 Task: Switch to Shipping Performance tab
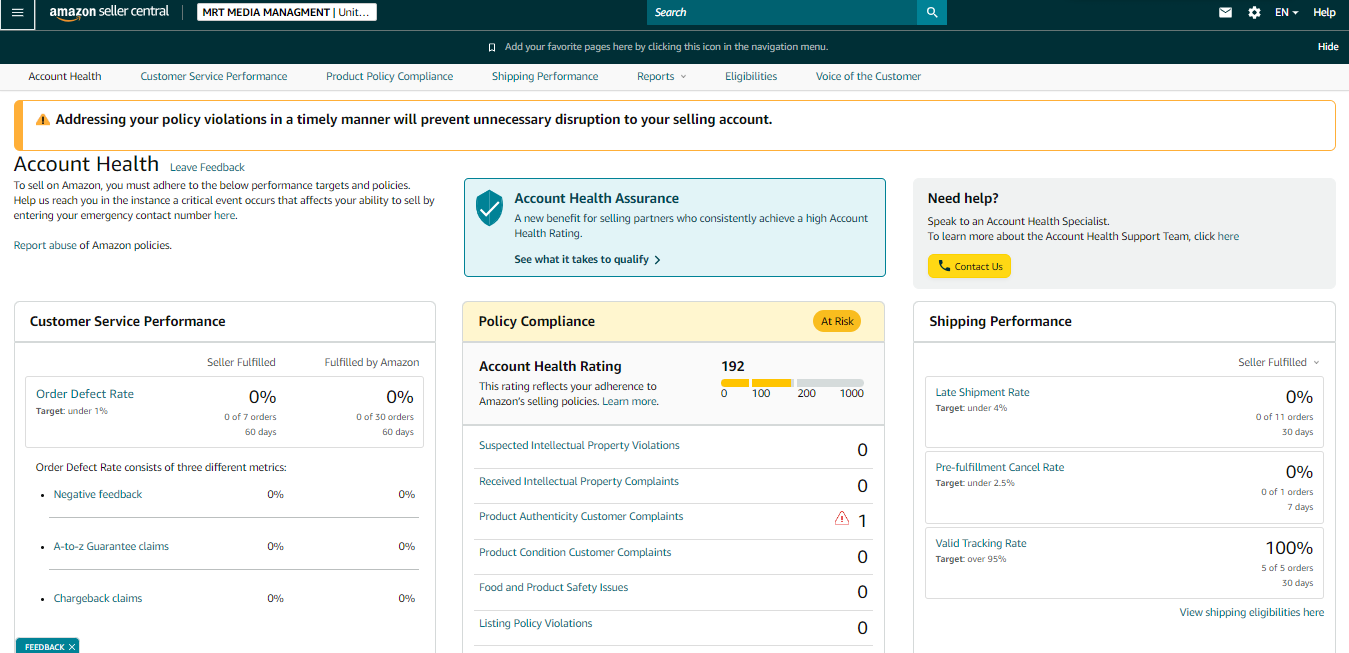point(545,76)
